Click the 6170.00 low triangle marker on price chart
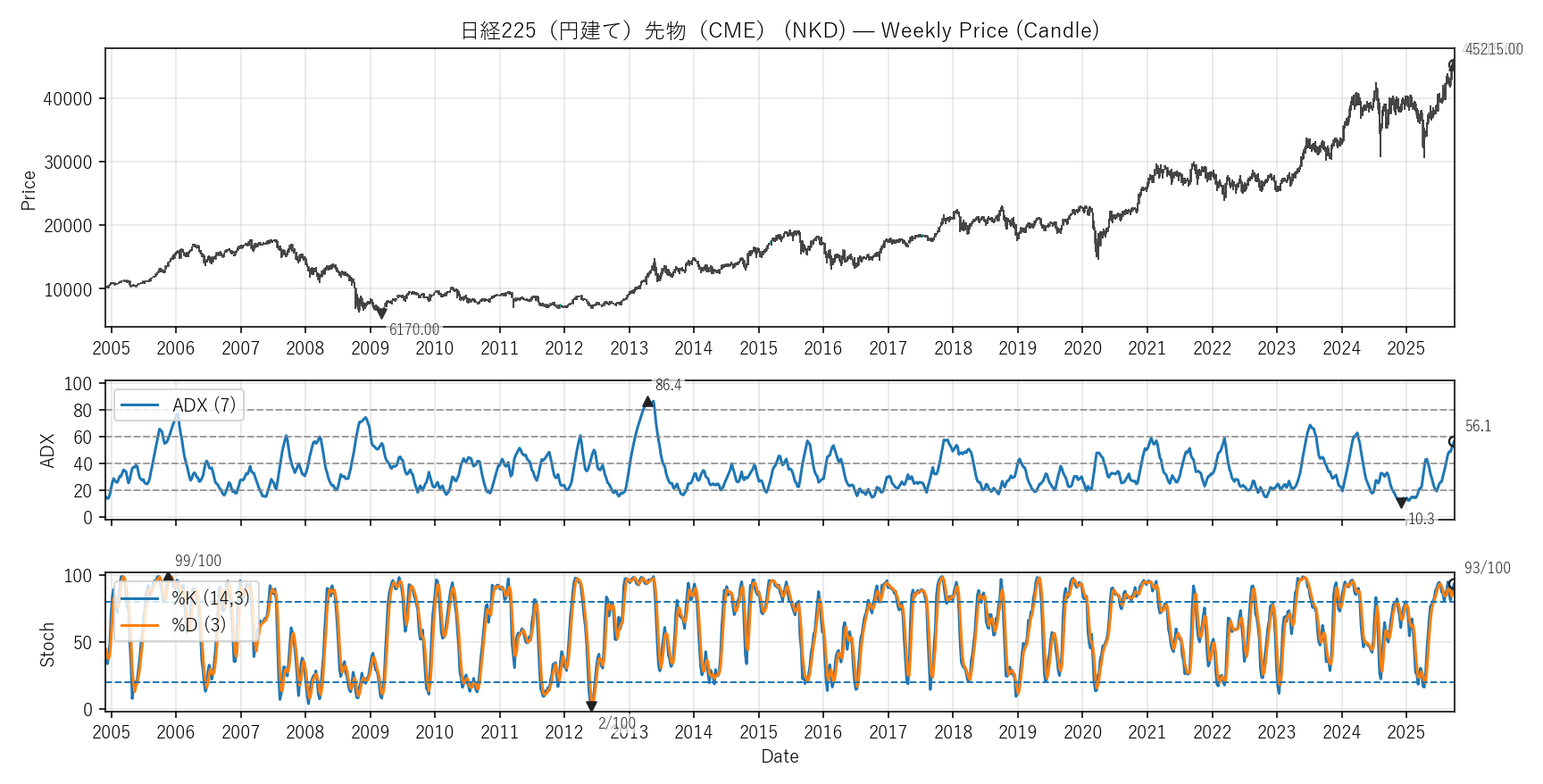 click(x=381, y=313)
